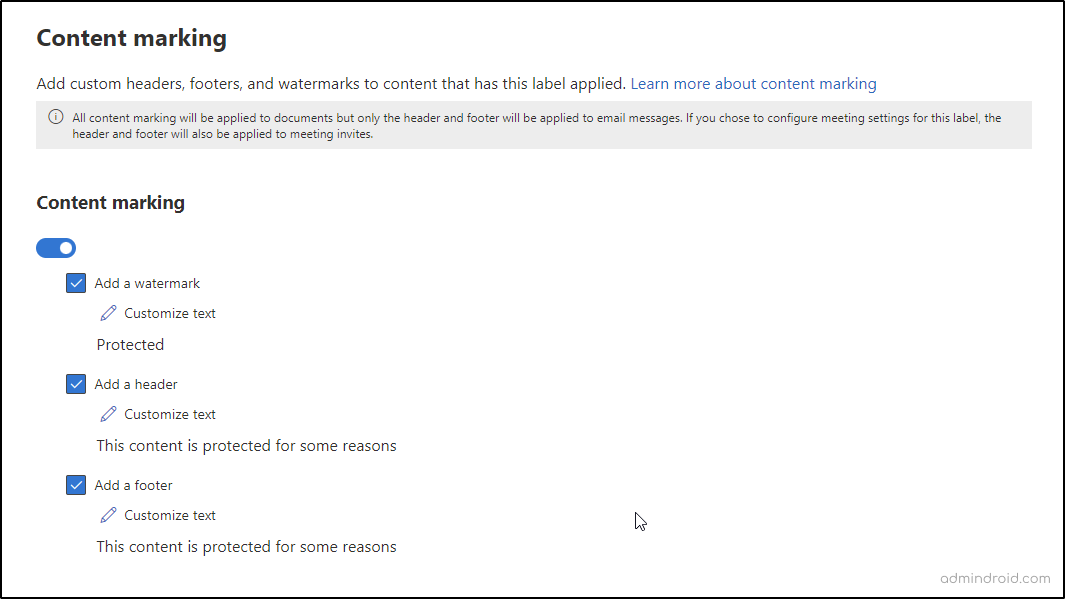Click Customize text under Add a footer
This screenshot has width=1065, height=599.
pos(170,515)
